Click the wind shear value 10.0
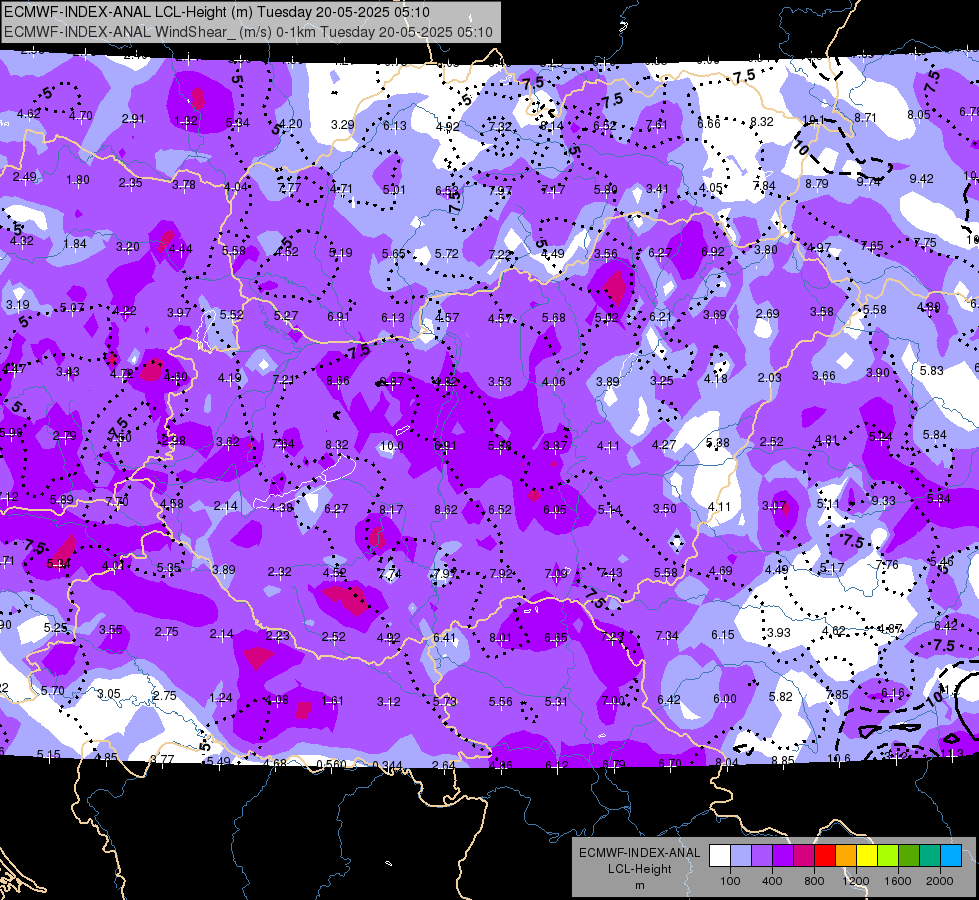This screenshot has height=900, width=979. [391, 446]
